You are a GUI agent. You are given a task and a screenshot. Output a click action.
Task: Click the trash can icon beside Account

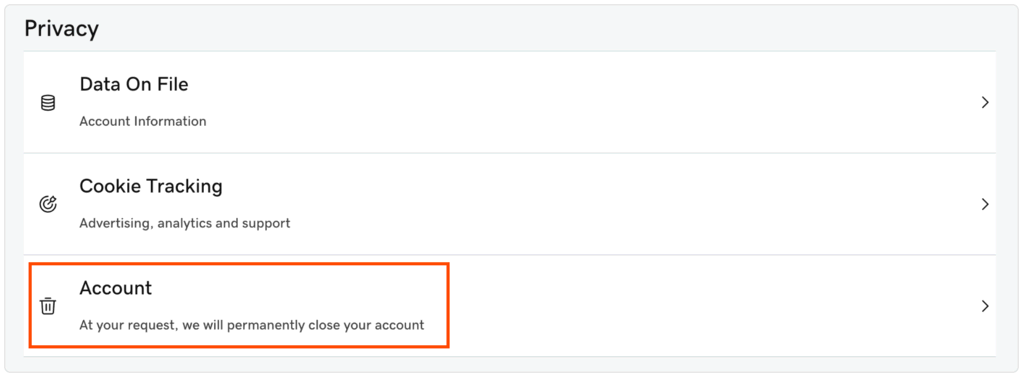48,306
